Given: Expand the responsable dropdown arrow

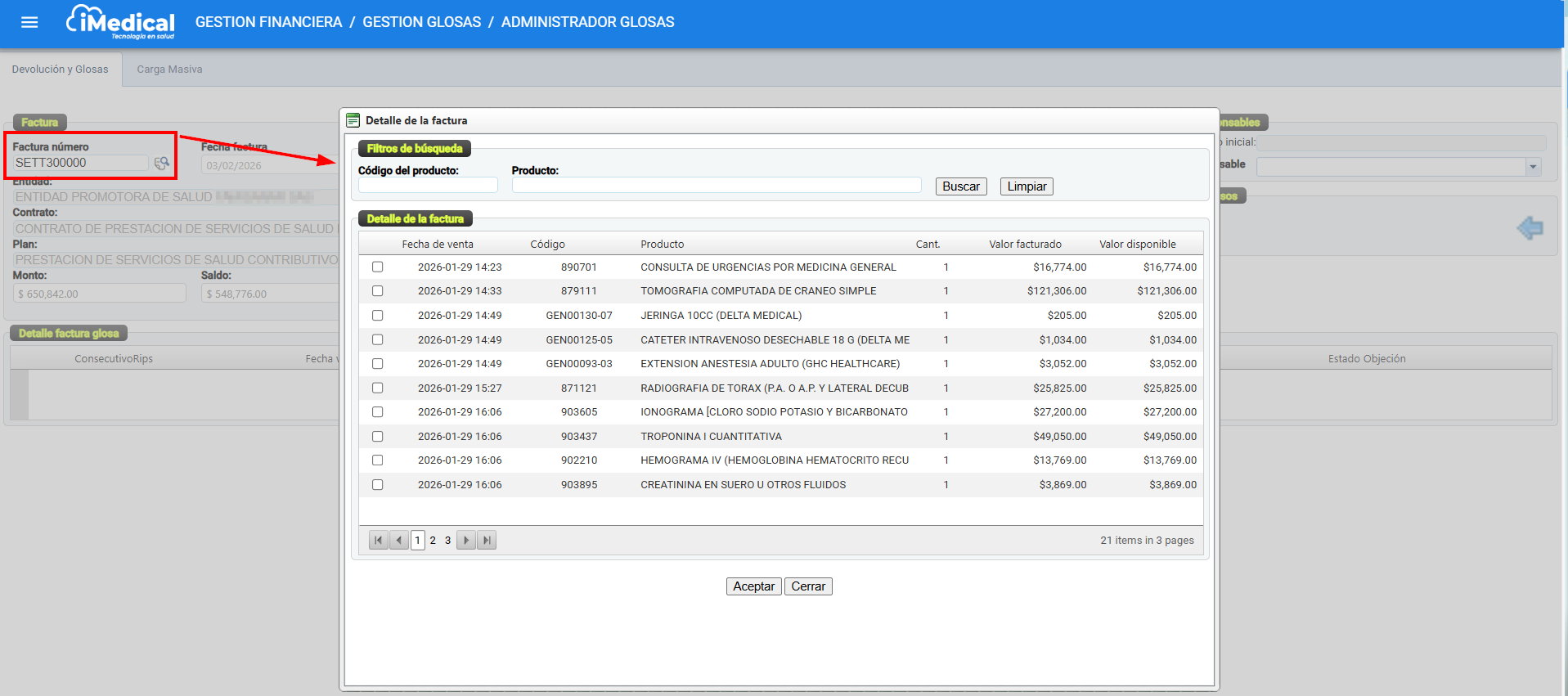Looking at the screenshot, I should tap(1533, 167).
